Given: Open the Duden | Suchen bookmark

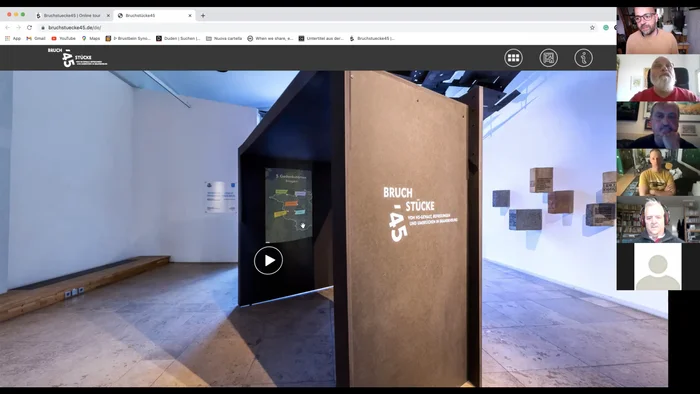Looking at the screenshot, I should tap(178, 38).
